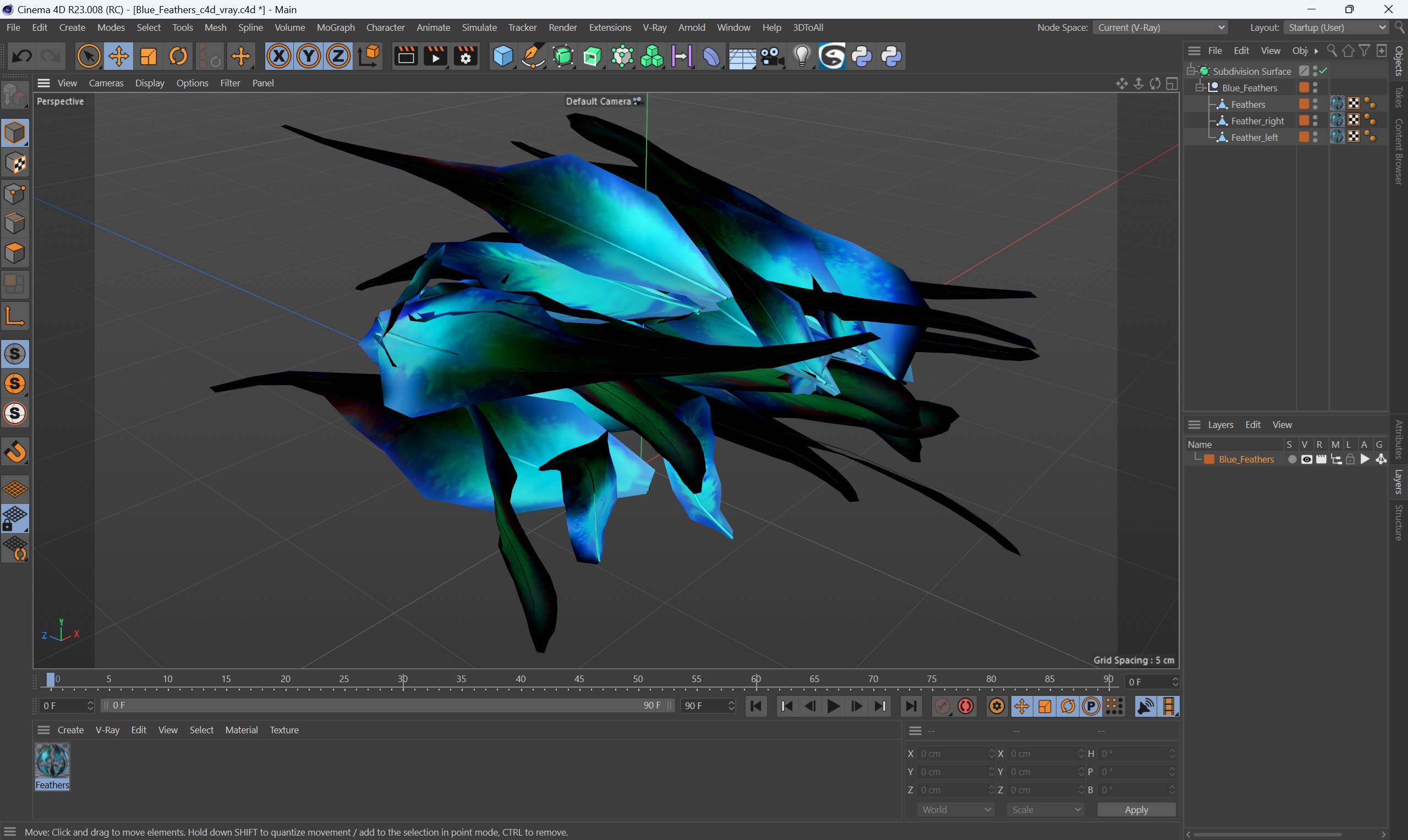Open the Scale mode dropdown

(x=1045, y=809)
